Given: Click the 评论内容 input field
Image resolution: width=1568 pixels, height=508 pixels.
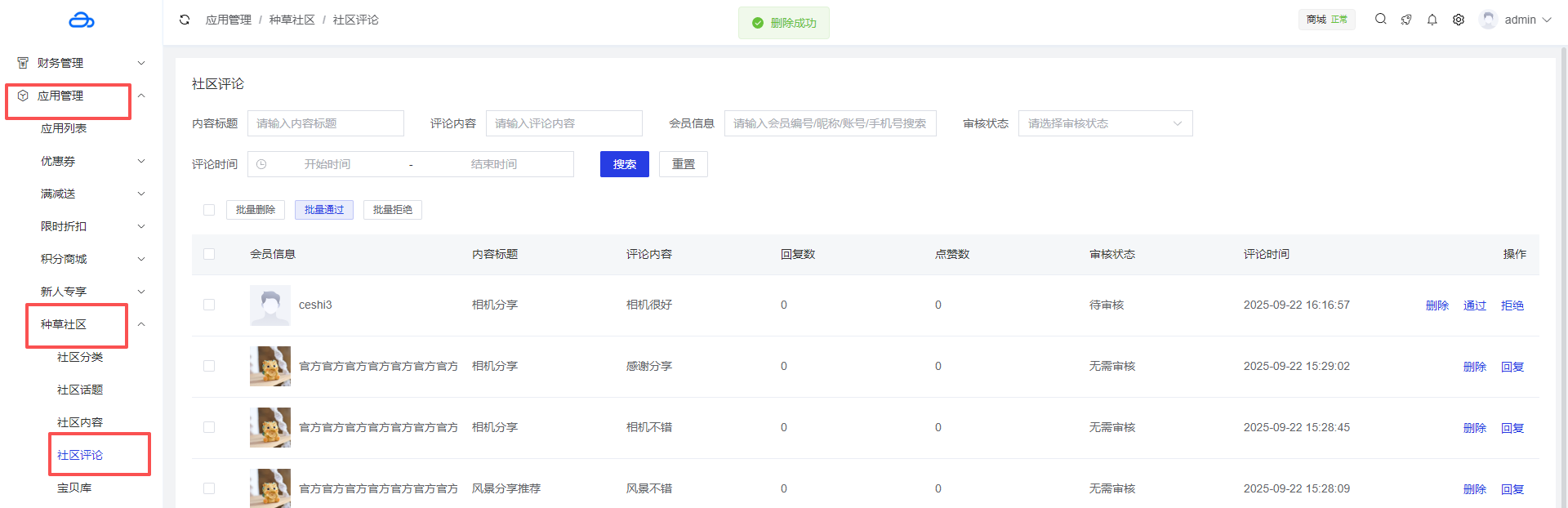Looking at the screenshot, I should coord(563,123).
